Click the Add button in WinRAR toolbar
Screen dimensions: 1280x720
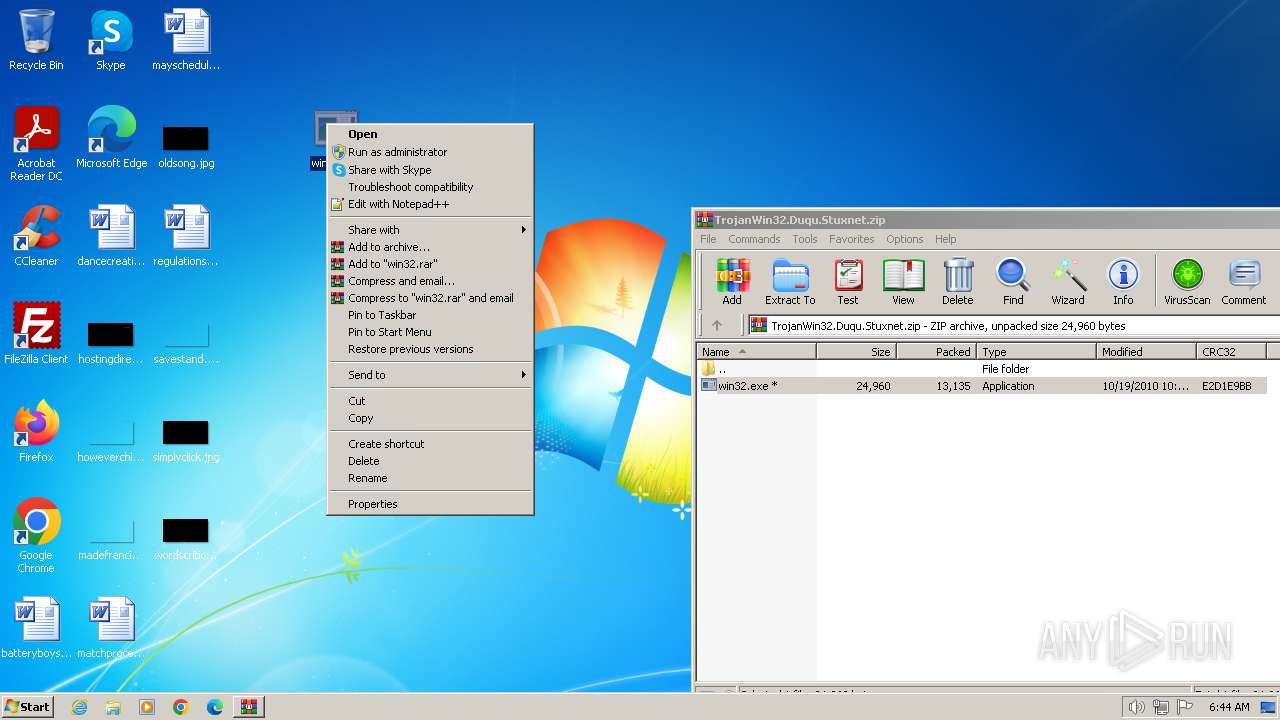click(x=732, y=281)
